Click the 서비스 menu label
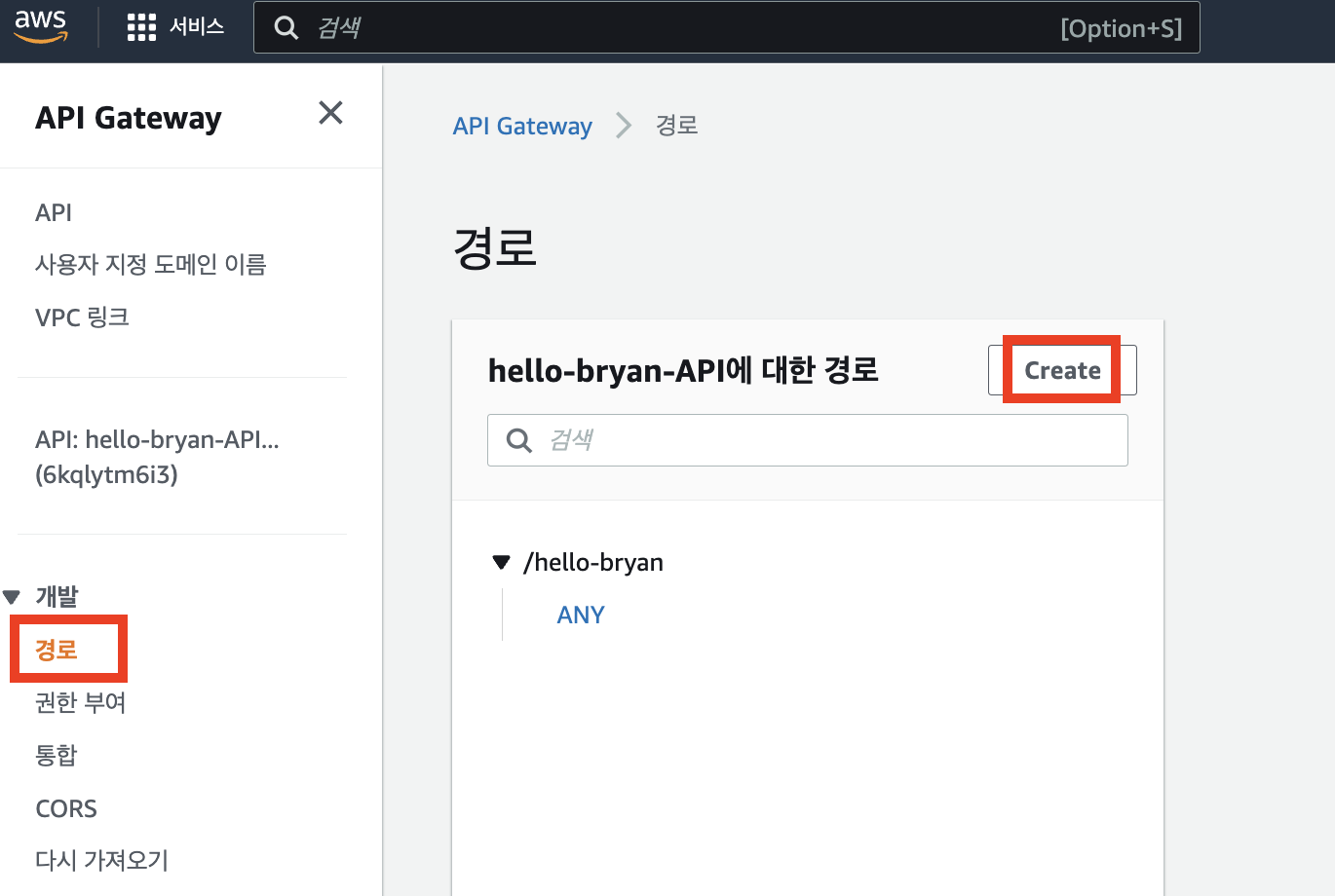Viewport: 1335px width, 896px height. [x=197, y=27]
